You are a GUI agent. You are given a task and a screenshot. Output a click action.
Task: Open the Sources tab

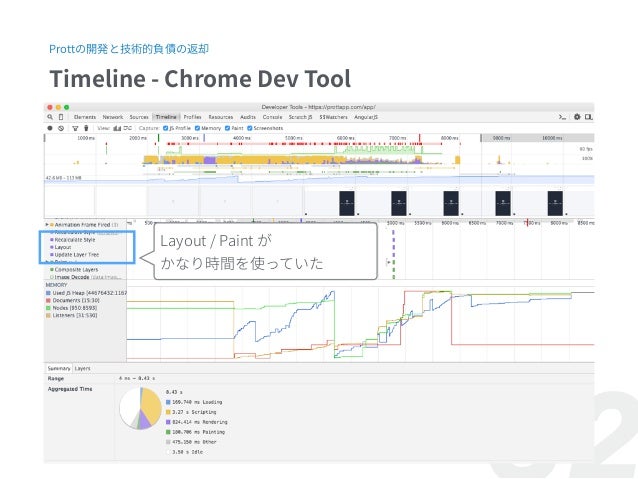[x=139, y=117]
